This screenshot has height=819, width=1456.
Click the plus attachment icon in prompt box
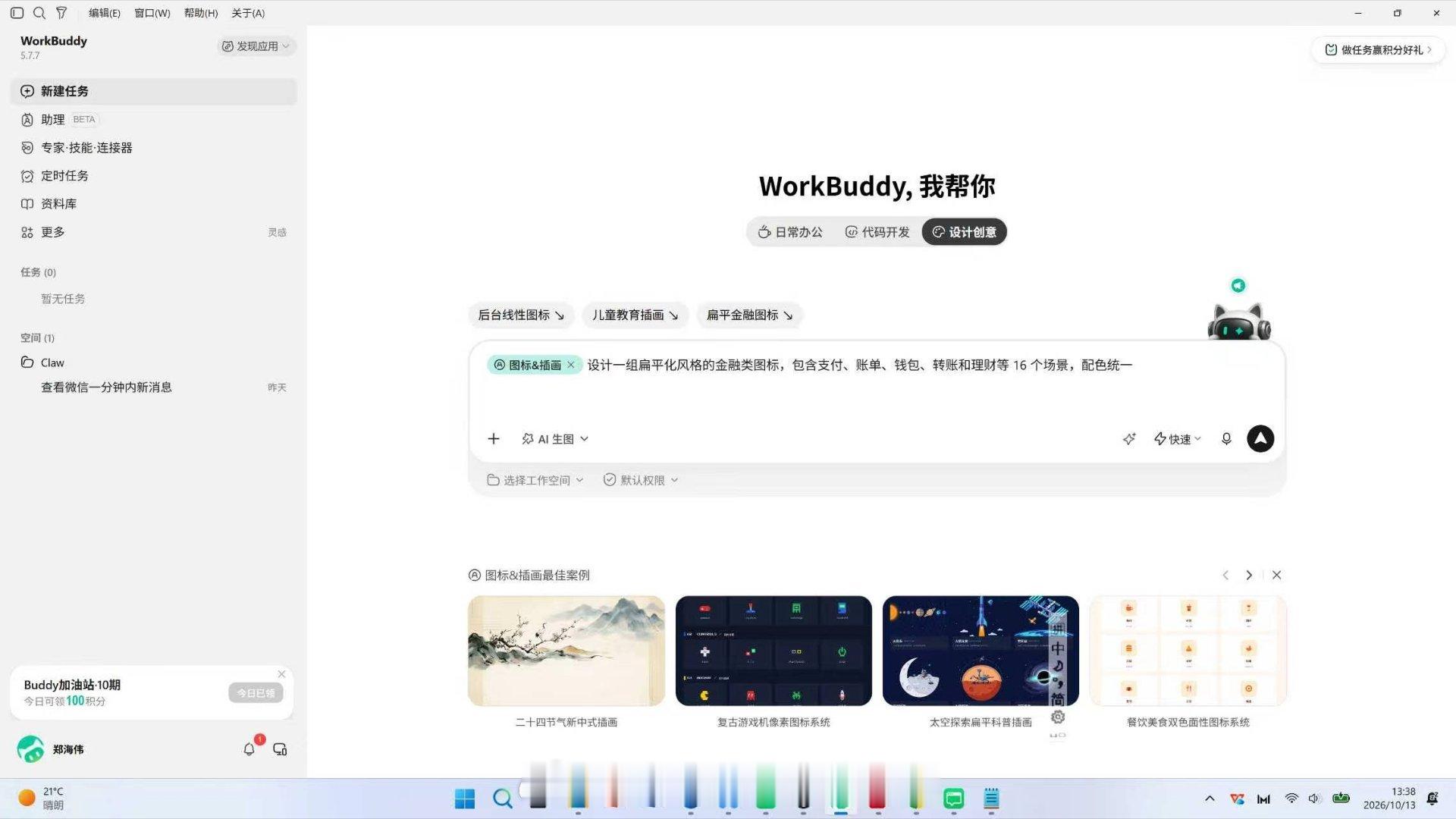click(494, 439)
